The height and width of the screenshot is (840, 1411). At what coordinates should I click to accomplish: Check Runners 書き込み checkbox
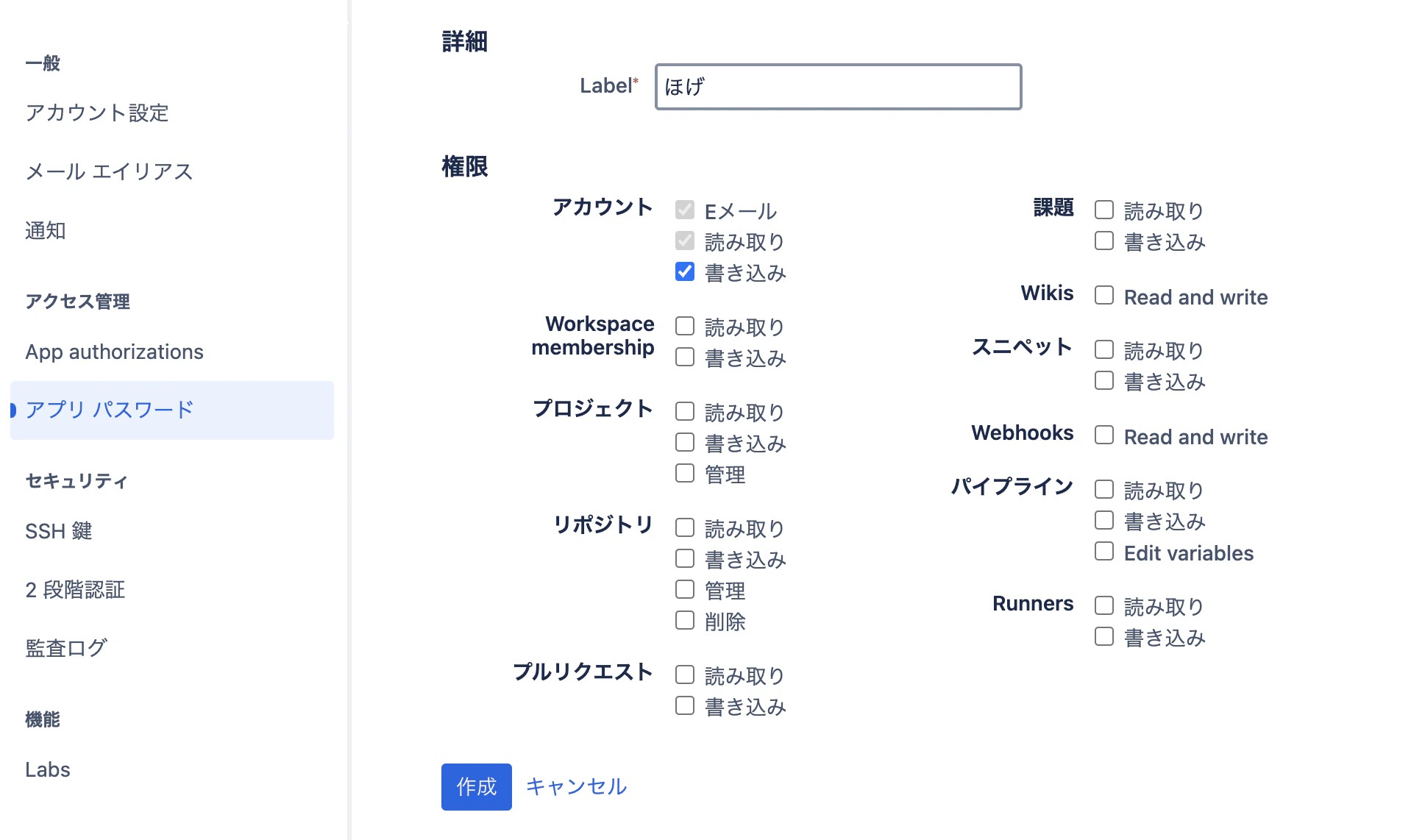coord(1104,636)
